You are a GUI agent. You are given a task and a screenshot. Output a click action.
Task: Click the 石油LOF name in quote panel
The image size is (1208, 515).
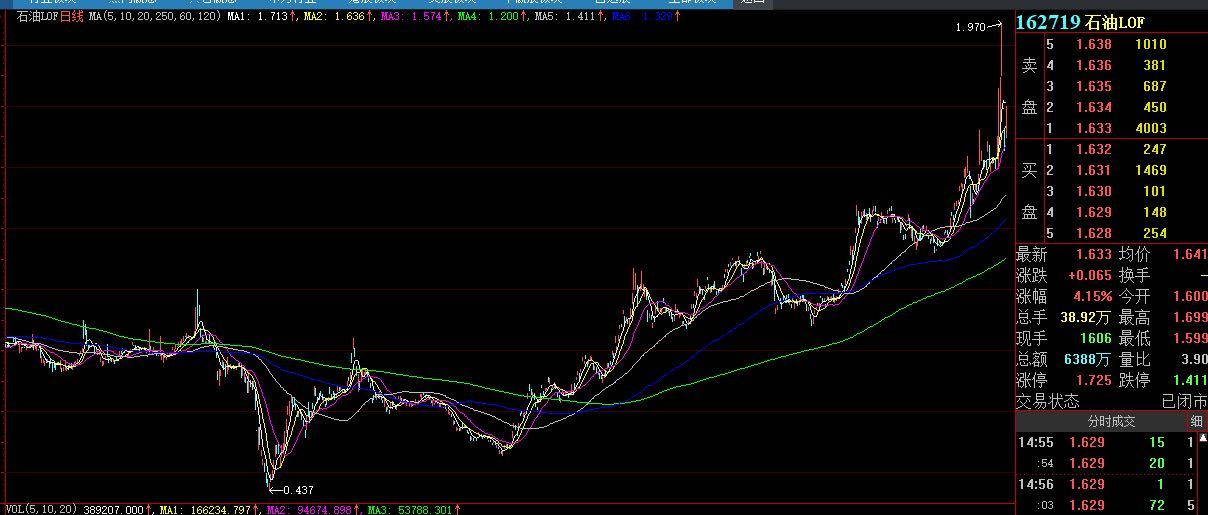(1110, 22)
